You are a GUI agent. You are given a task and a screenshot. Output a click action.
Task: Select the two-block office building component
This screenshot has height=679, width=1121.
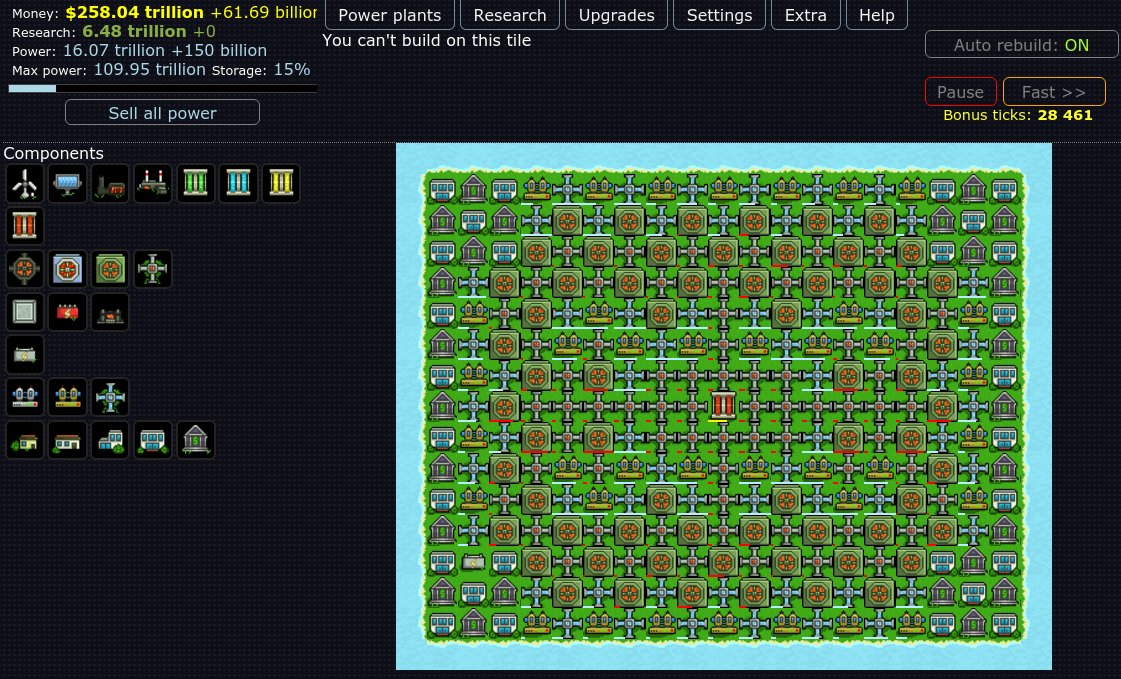[x=110, y=440]
